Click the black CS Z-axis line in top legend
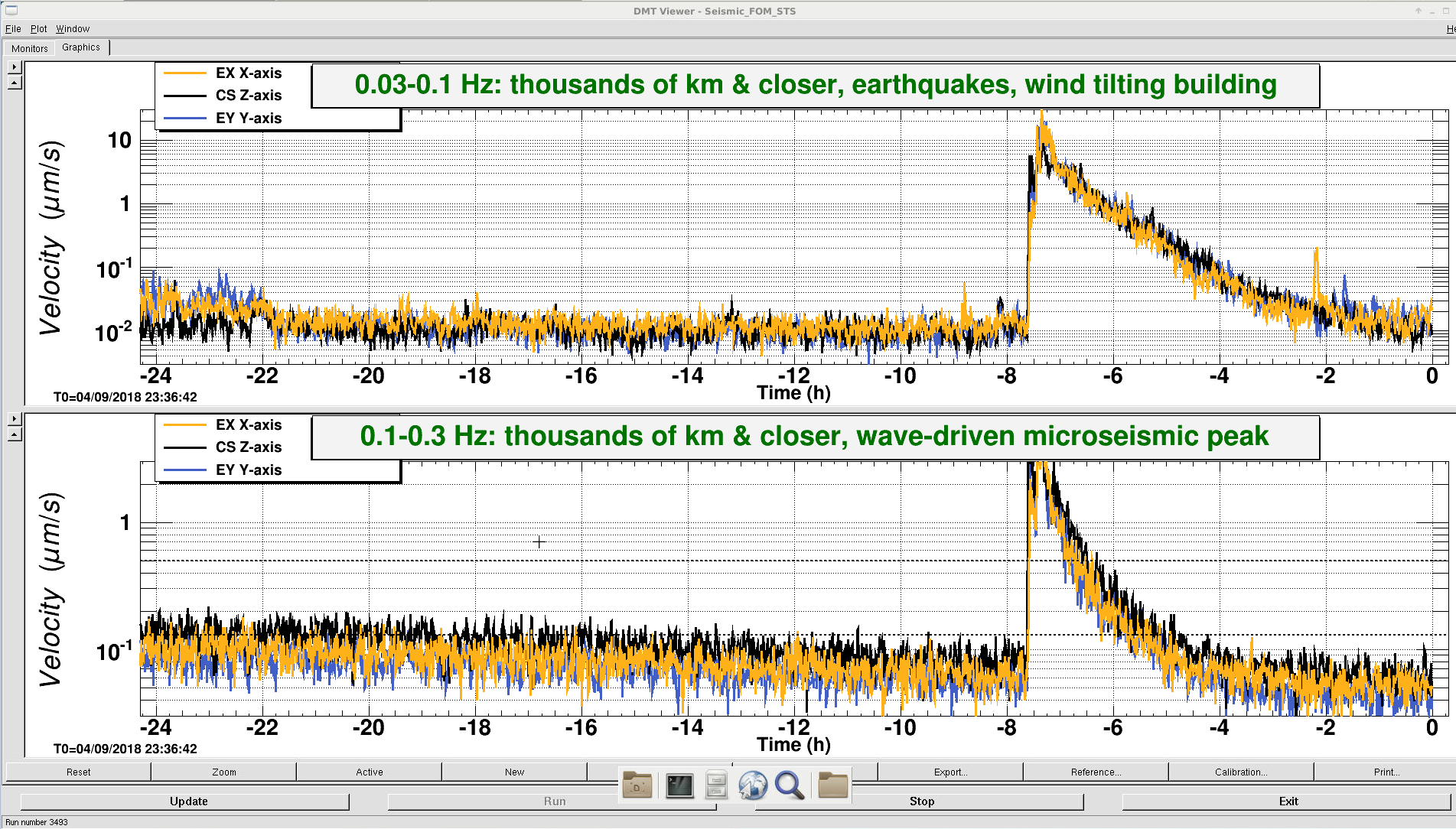 point(184,96)
